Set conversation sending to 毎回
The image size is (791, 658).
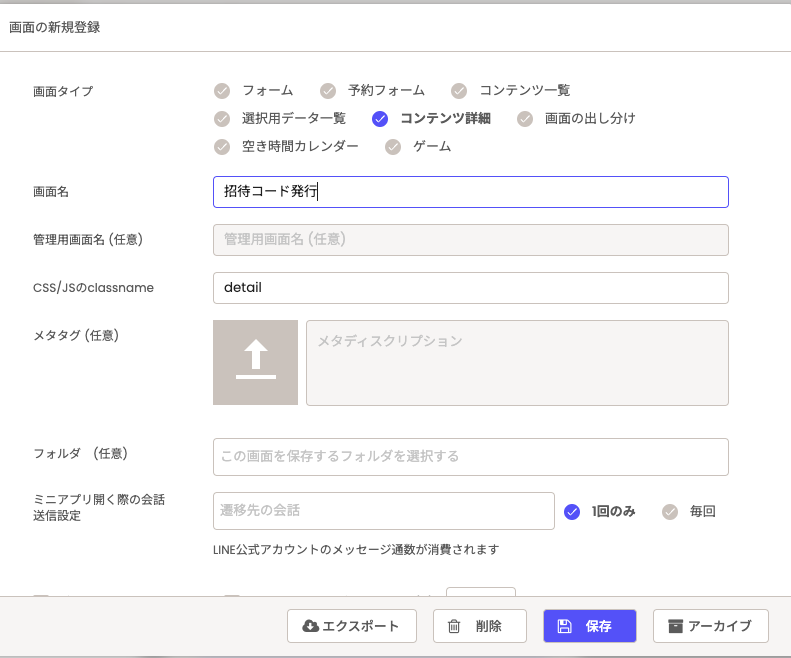coord(670,511)
